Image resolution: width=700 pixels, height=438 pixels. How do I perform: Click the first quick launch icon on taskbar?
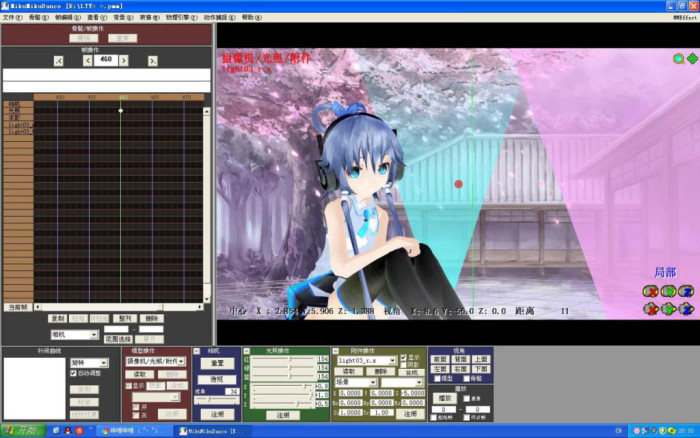[56, 431]
